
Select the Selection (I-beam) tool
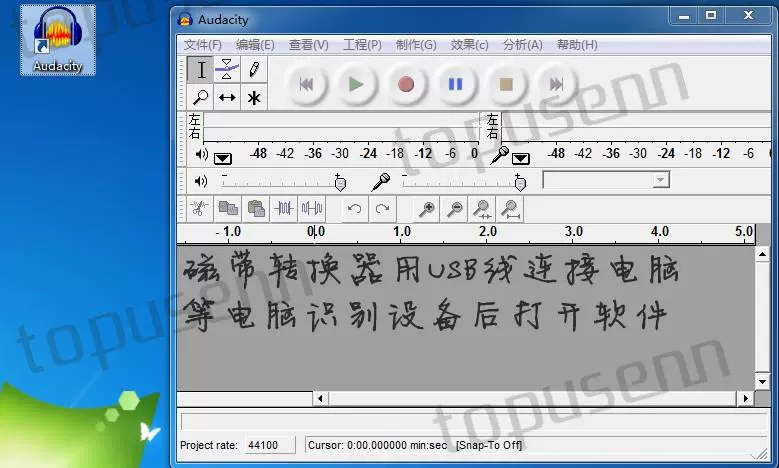pos(201,70)
